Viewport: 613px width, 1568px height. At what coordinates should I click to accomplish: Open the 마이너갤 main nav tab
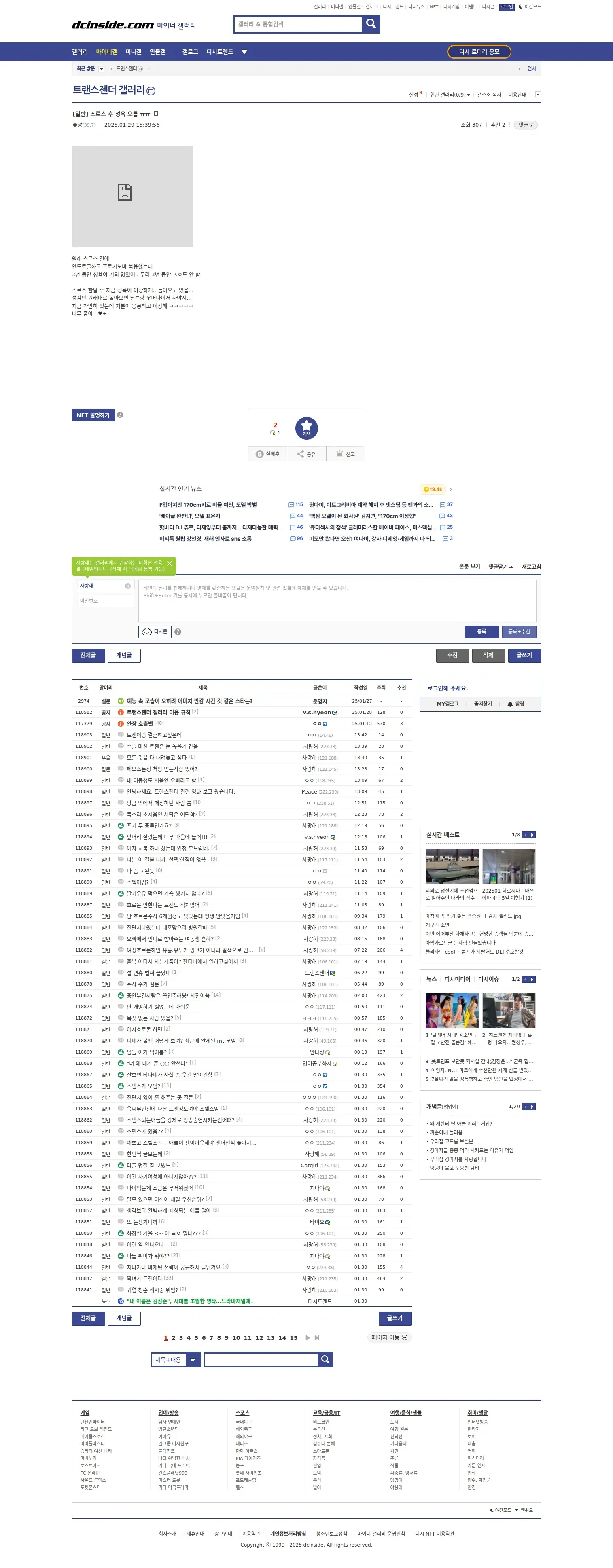click(x=106, y=52)
